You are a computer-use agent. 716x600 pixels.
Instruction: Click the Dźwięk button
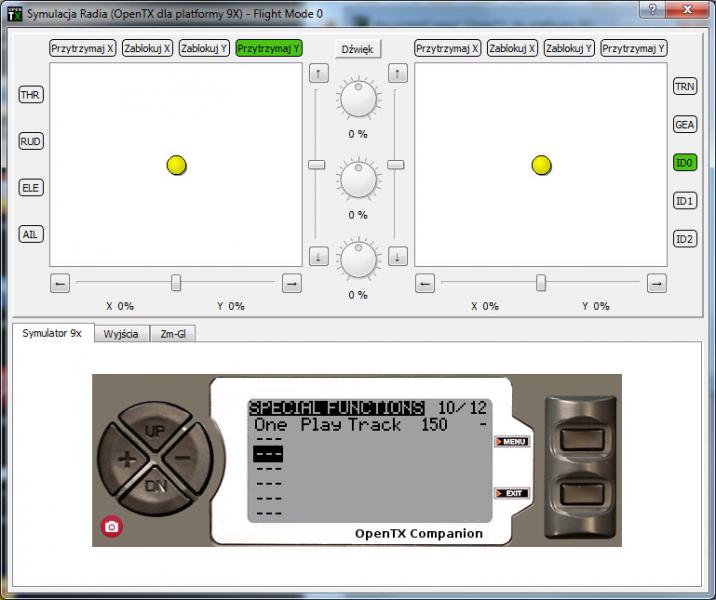[x=358, y=49]
